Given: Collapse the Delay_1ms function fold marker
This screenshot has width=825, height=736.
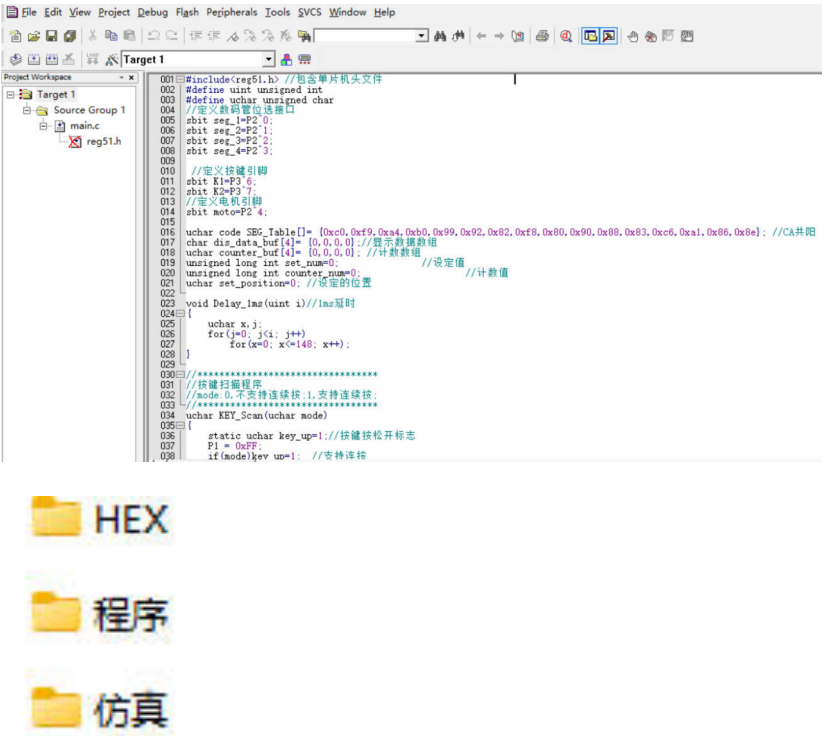Looking at the screenshot, I should tap(180, 314).
